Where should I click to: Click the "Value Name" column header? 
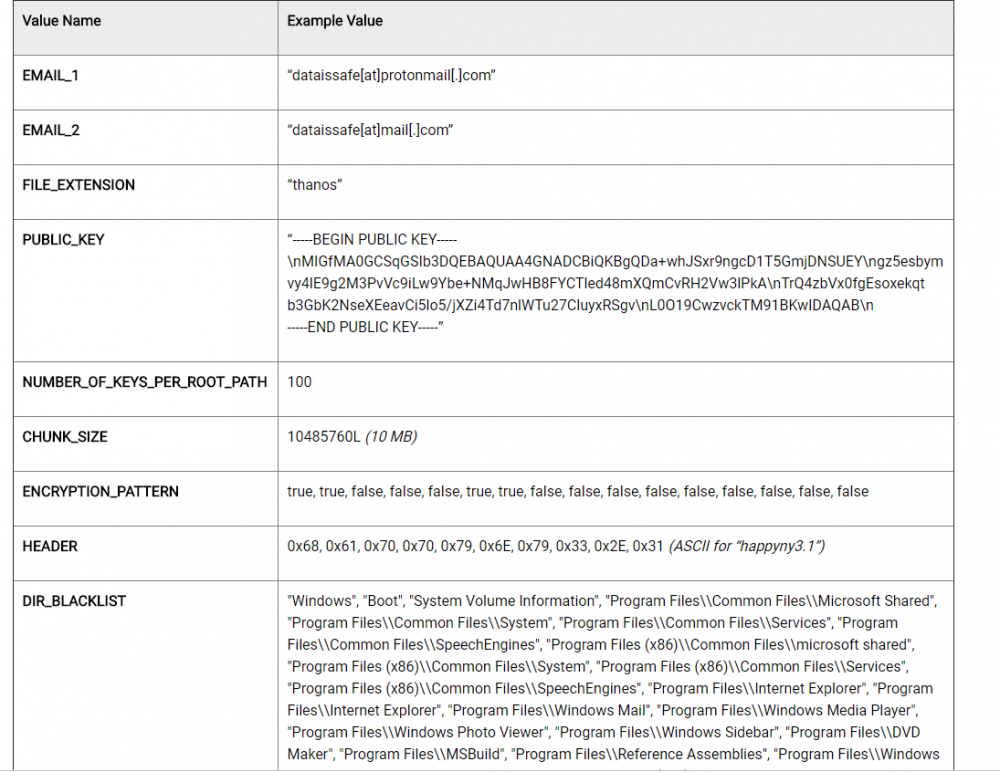coord(62,20)
